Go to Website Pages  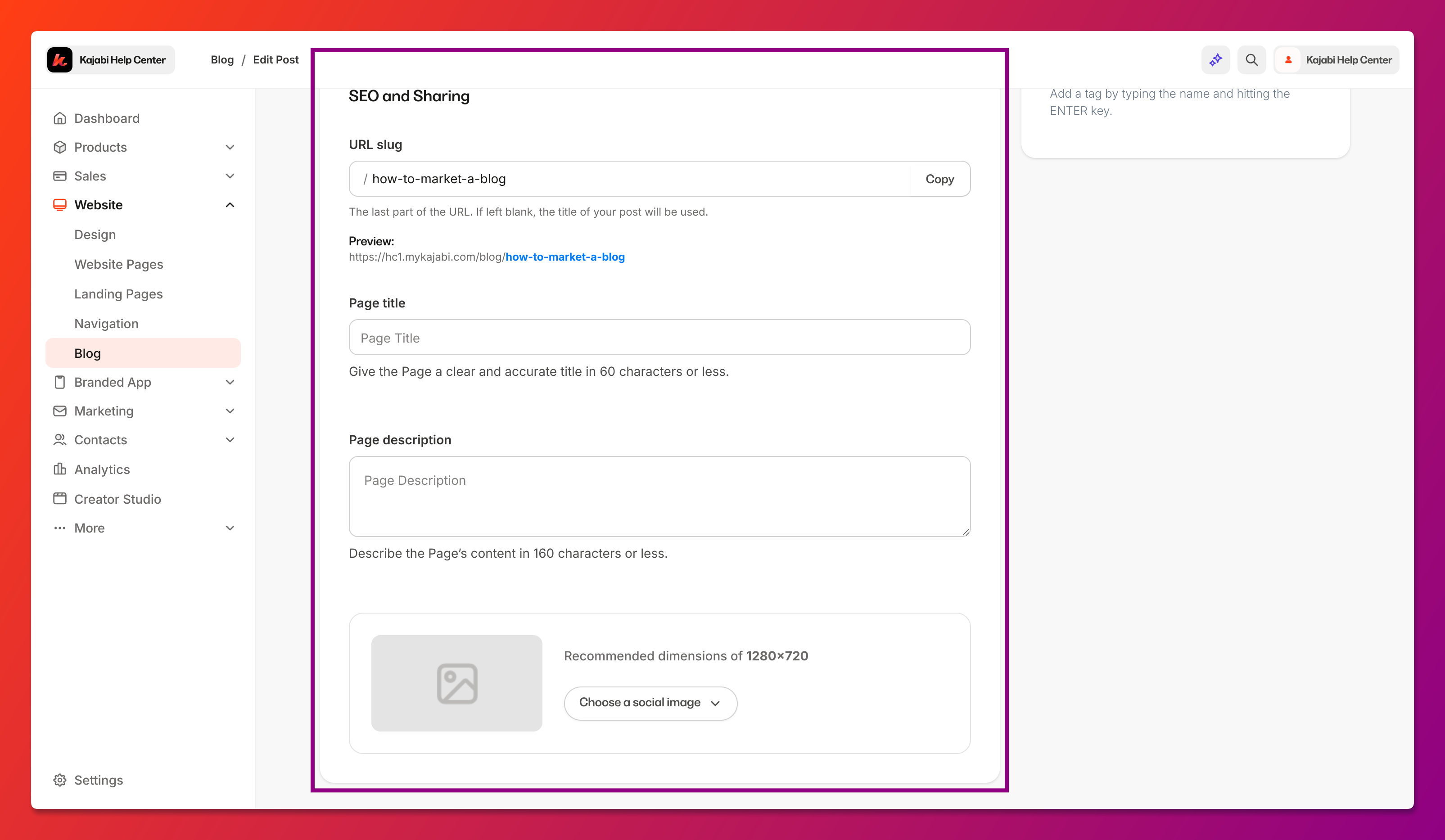point(119,264)
